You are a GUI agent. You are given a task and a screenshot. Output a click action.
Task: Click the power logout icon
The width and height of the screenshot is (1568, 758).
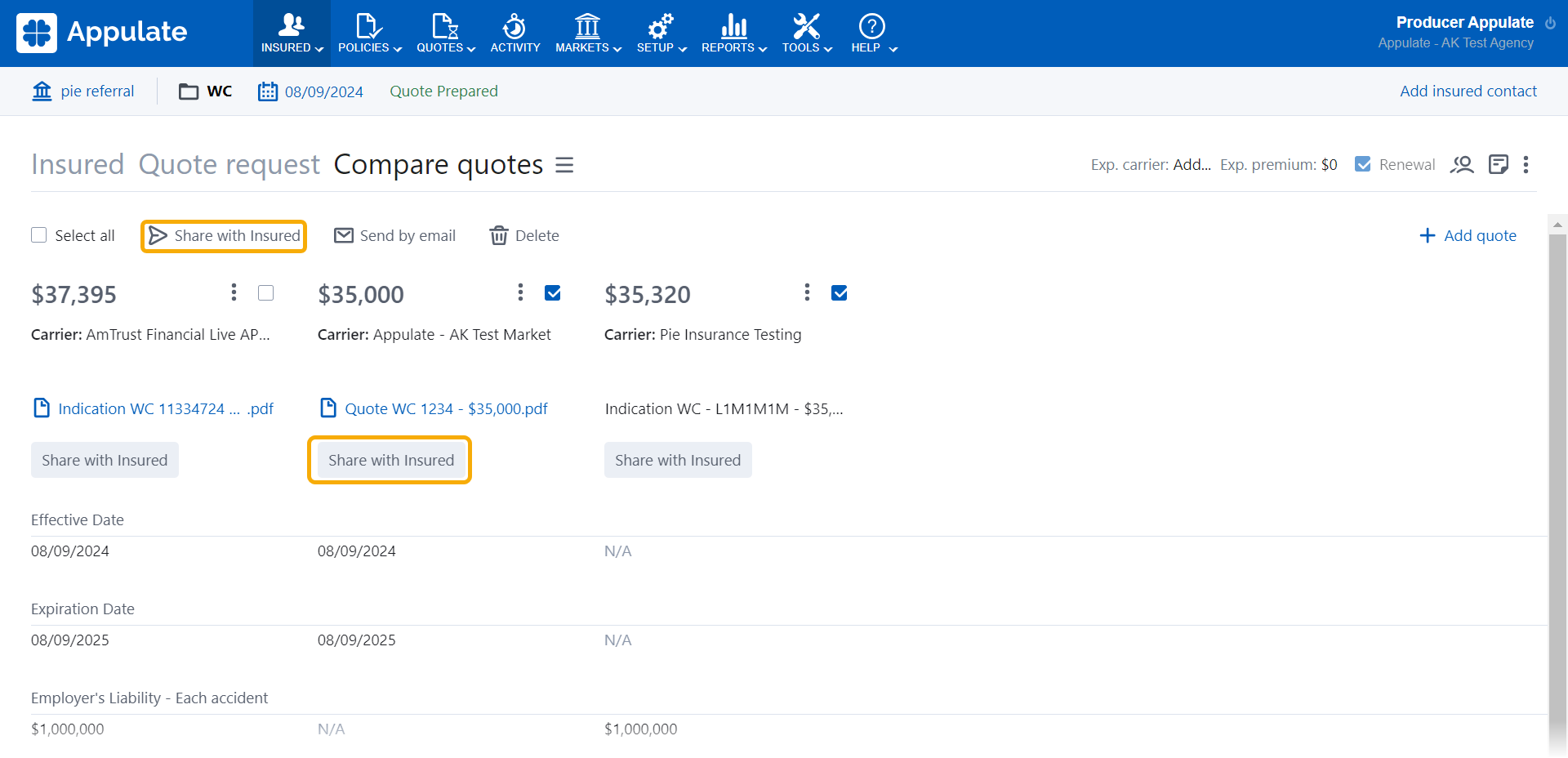1550,23
